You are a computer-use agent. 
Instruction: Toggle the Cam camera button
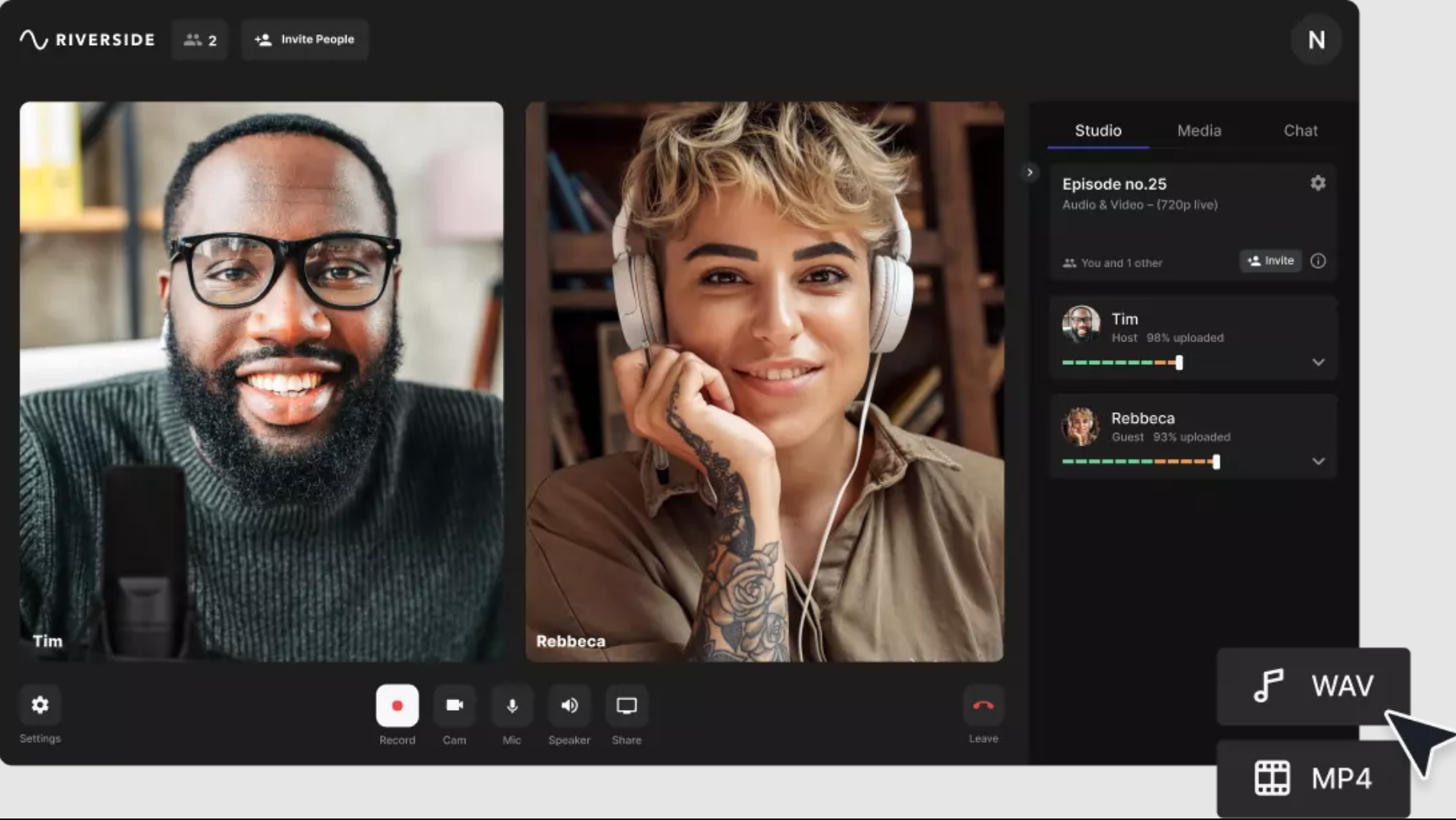(x=454, y=705)
